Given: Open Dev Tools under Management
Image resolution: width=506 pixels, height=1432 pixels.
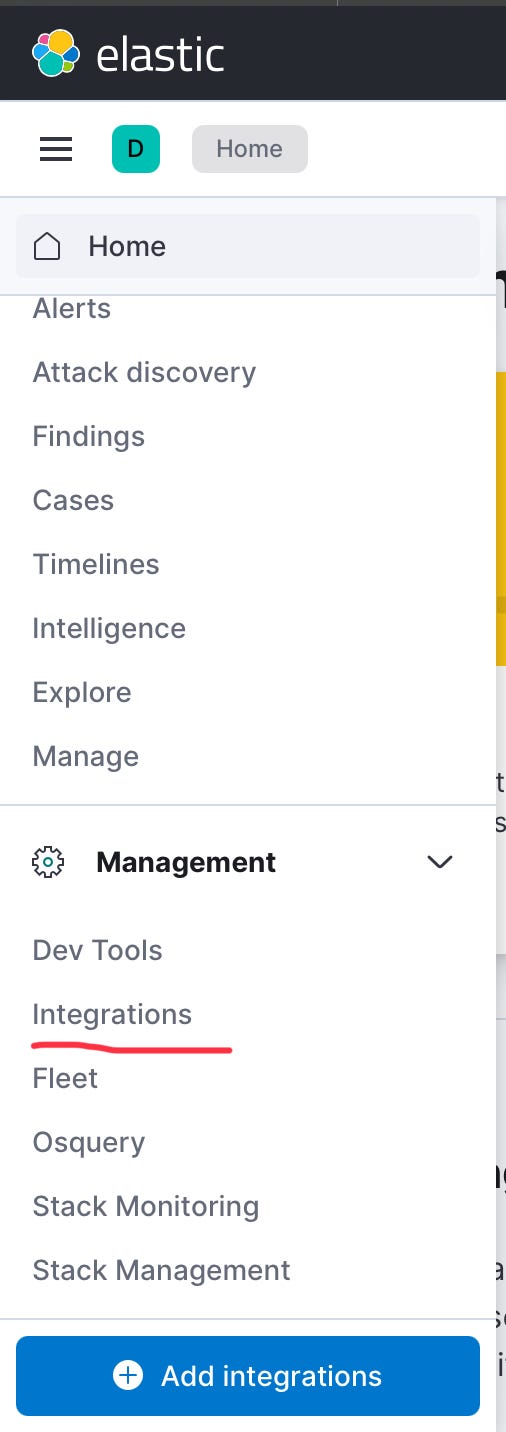Looking at the screenshot, I should 98,950.
